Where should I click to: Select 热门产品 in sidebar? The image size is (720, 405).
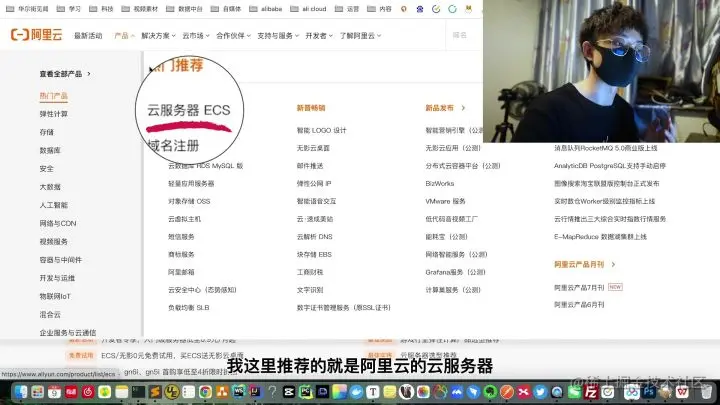pos(53,96)
